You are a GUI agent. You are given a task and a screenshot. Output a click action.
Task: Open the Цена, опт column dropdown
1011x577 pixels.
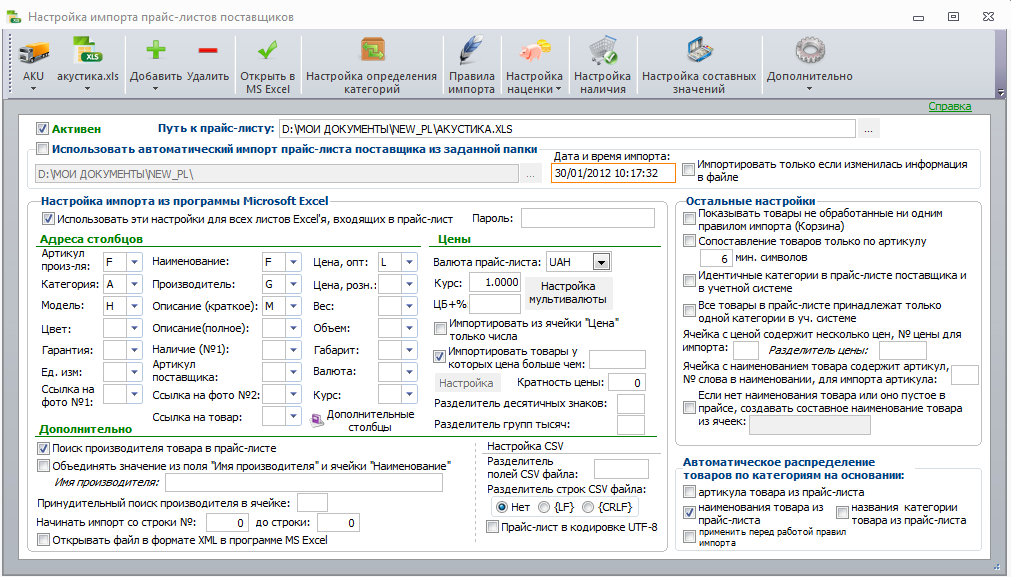tap(409, 262)
